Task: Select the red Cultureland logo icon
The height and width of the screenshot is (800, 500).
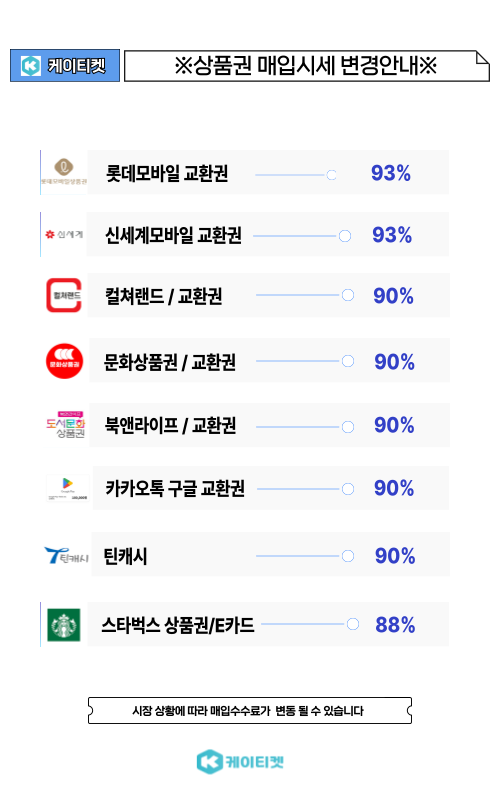Action: [x=64, y=295]
